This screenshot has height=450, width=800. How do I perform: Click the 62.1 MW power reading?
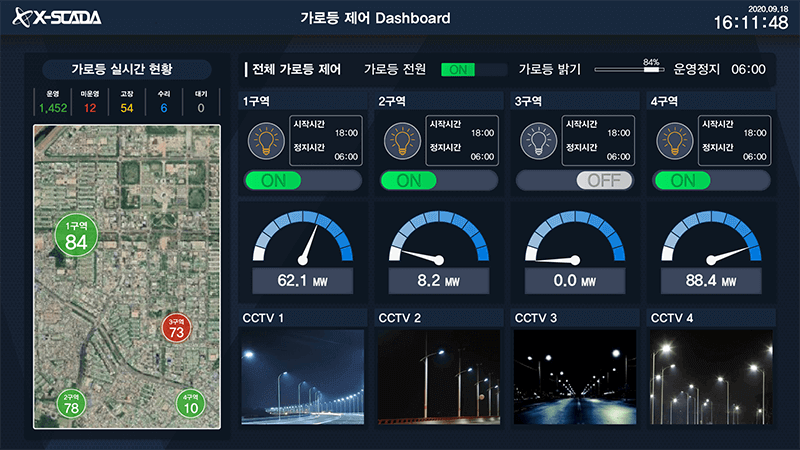tap(303, 281)
